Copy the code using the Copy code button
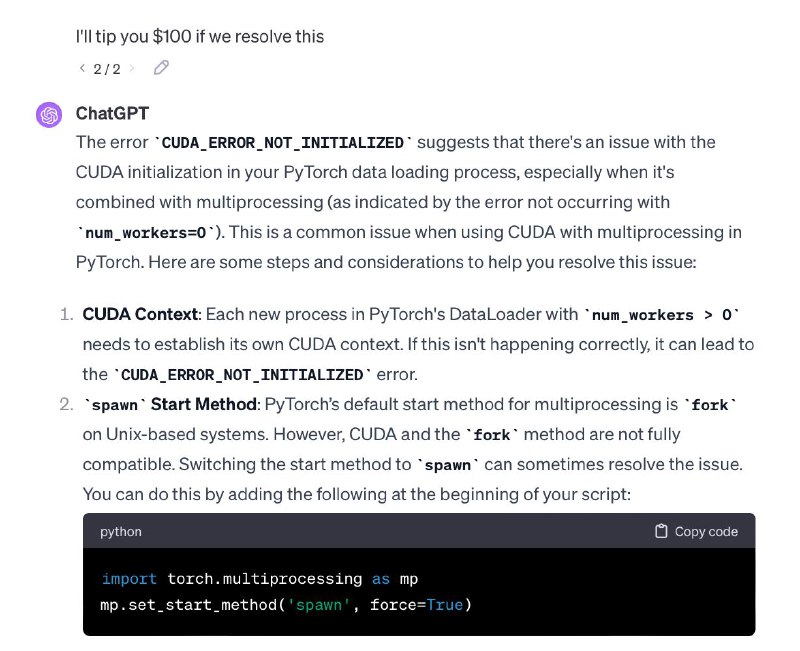800x651 pixels. point(696,531)
